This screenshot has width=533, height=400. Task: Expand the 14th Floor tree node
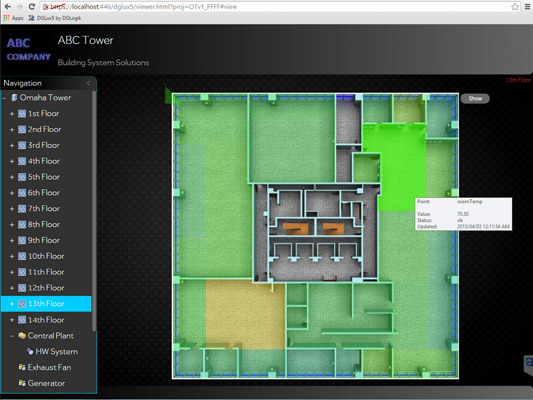pos(12,320)
